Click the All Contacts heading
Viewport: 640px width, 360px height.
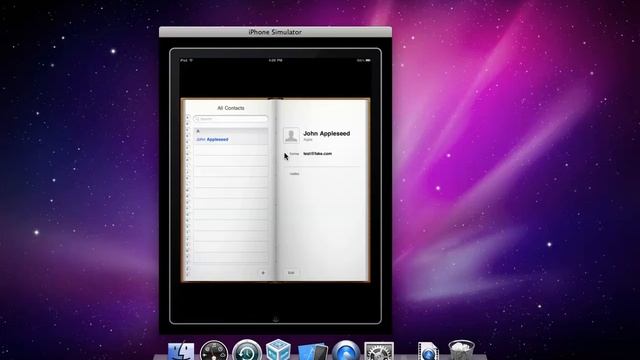coord(231,108)
